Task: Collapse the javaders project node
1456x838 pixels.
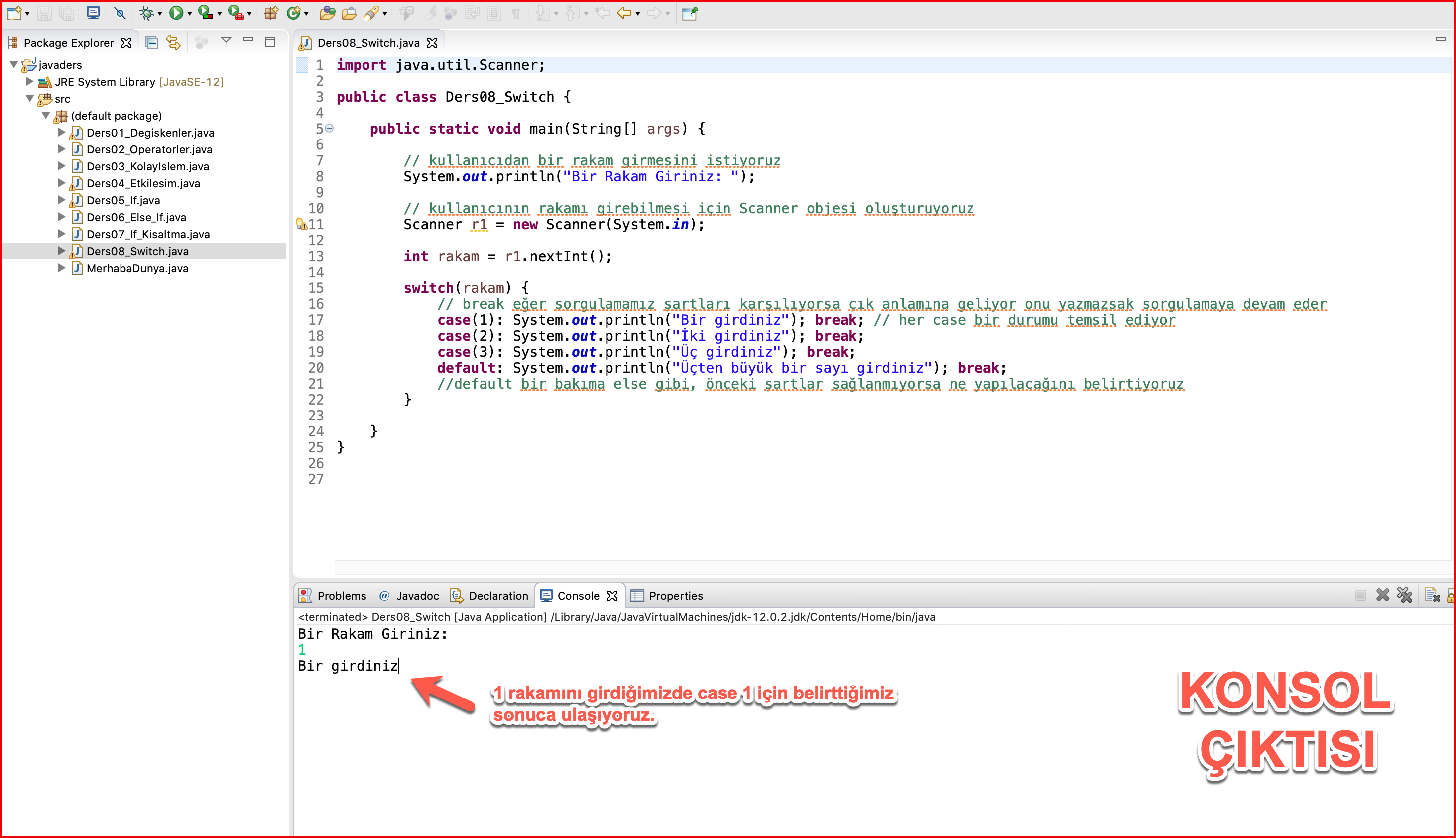Action: (x=14, y=64)
